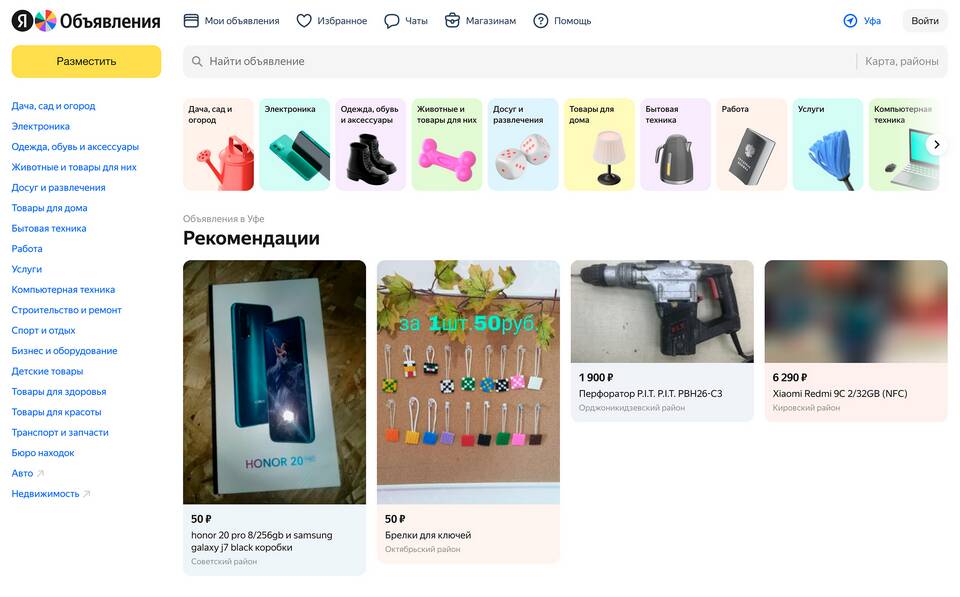Open the Карта, районы selector in the search bar
Viewport: 960px width, 597px height.
[901, 61]
